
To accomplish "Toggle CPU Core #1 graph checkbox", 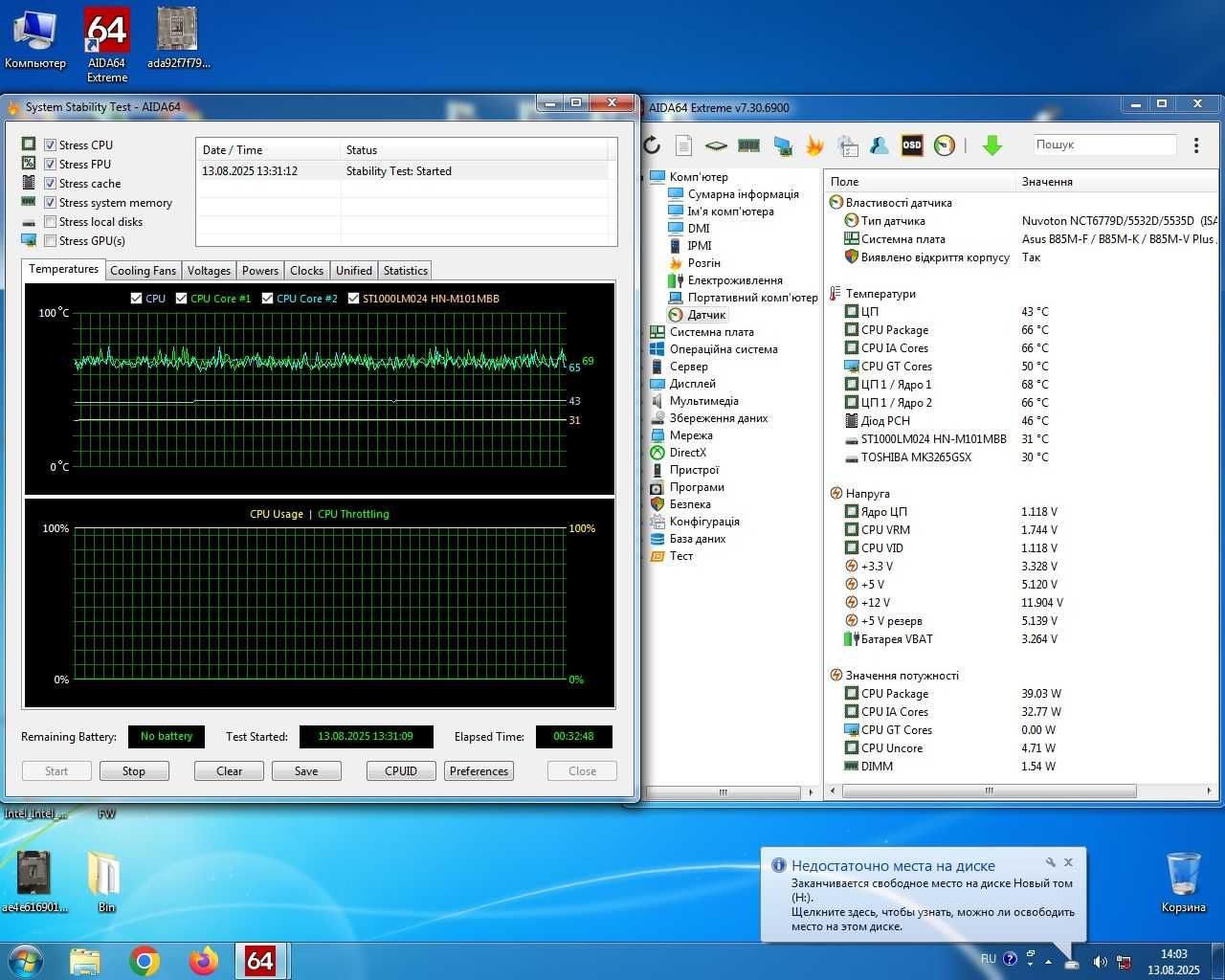I will [181, 299].
